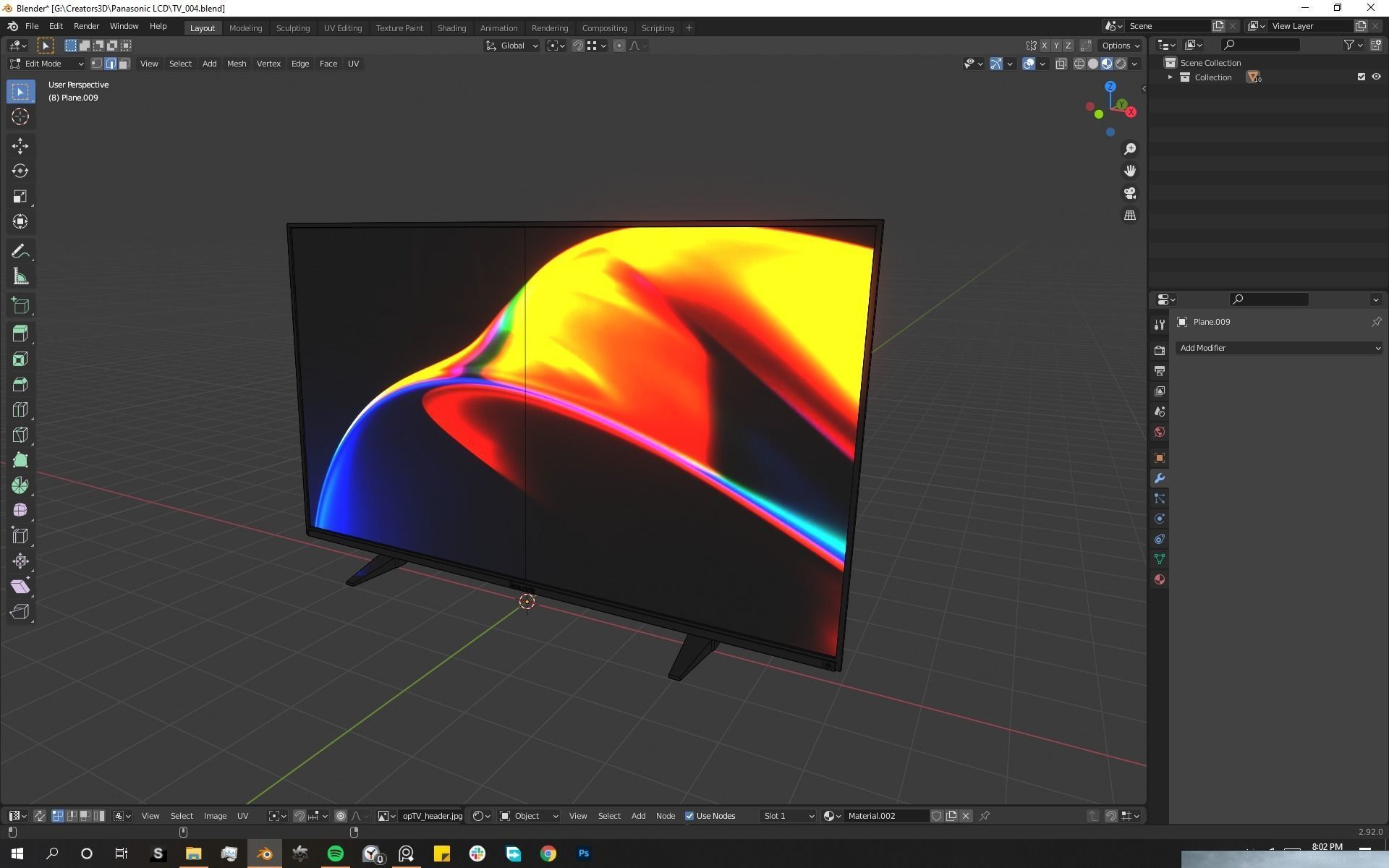Select the Cursor tool in toolbar
The image size is (1389, 868).
tap(20, 116)
